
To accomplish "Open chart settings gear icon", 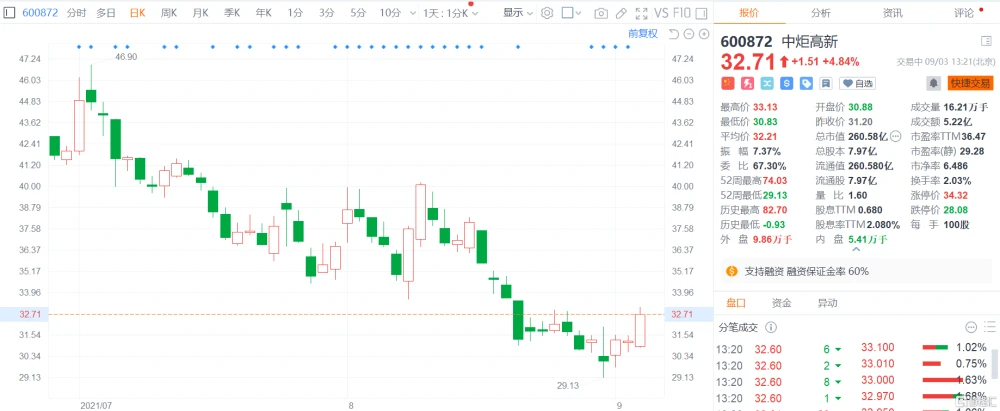I will point(547,13).
